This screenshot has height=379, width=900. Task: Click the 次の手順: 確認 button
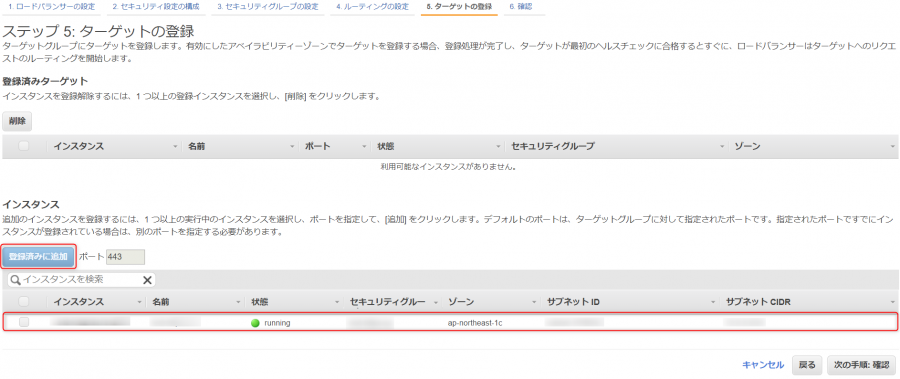pos(862,365)
